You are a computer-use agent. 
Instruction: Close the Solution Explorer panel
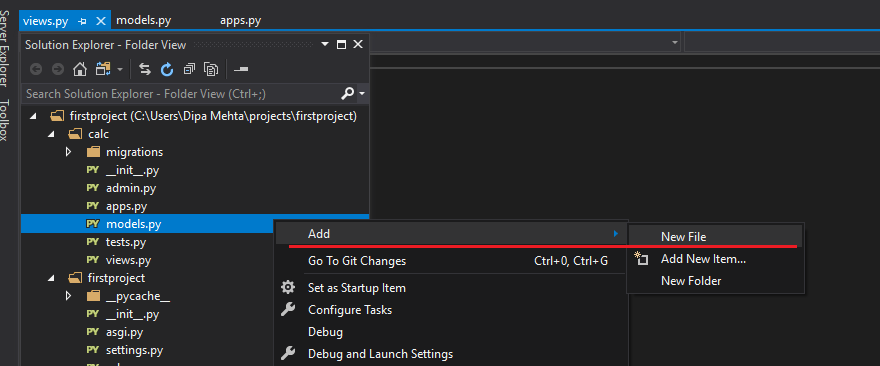[358, 44]
